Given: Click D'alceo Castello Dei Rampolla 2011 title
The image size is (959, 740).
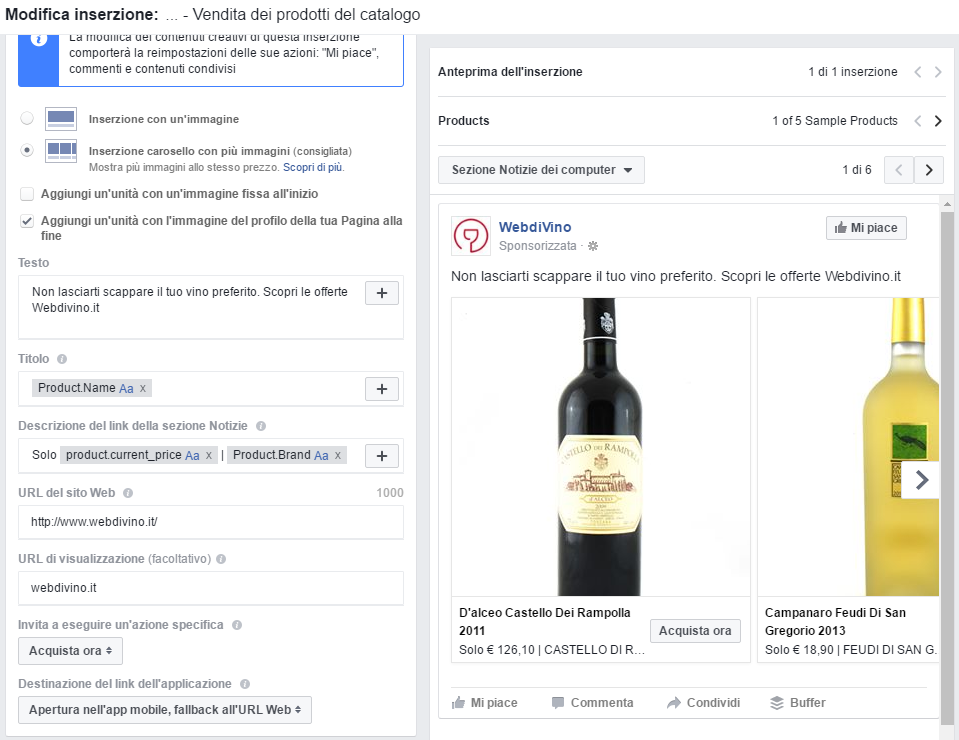Looking at the screenshot, I should 545,621.
